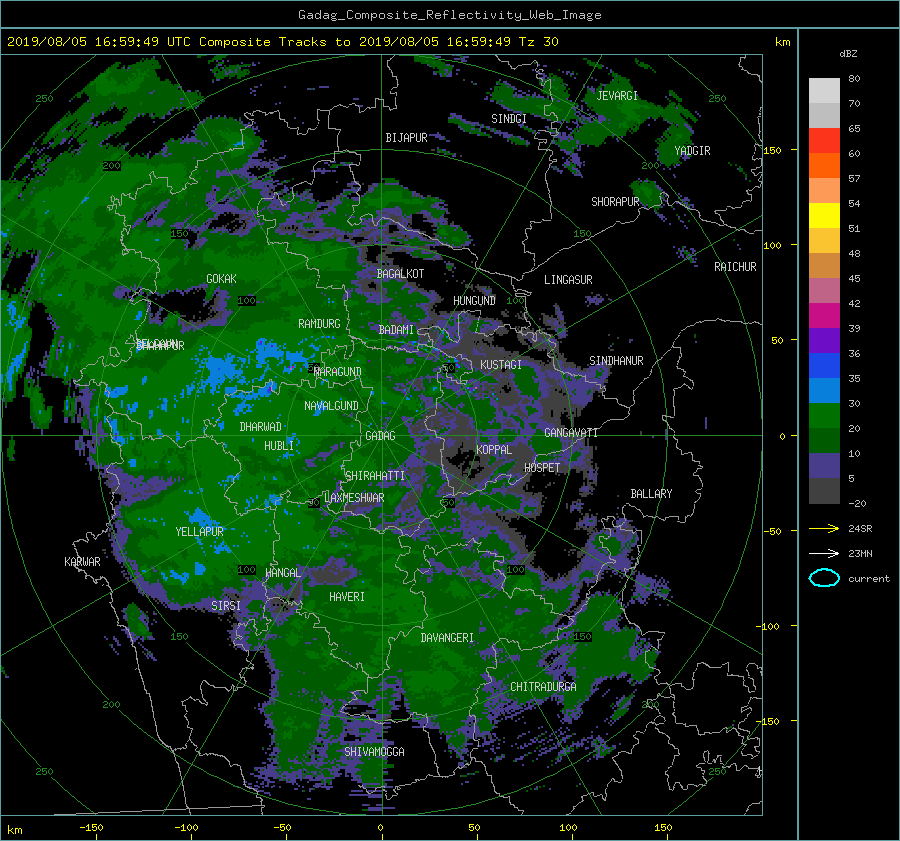900x841 pixels.
Task: Select the HUNGUND town label
Action: pos(474,301)
